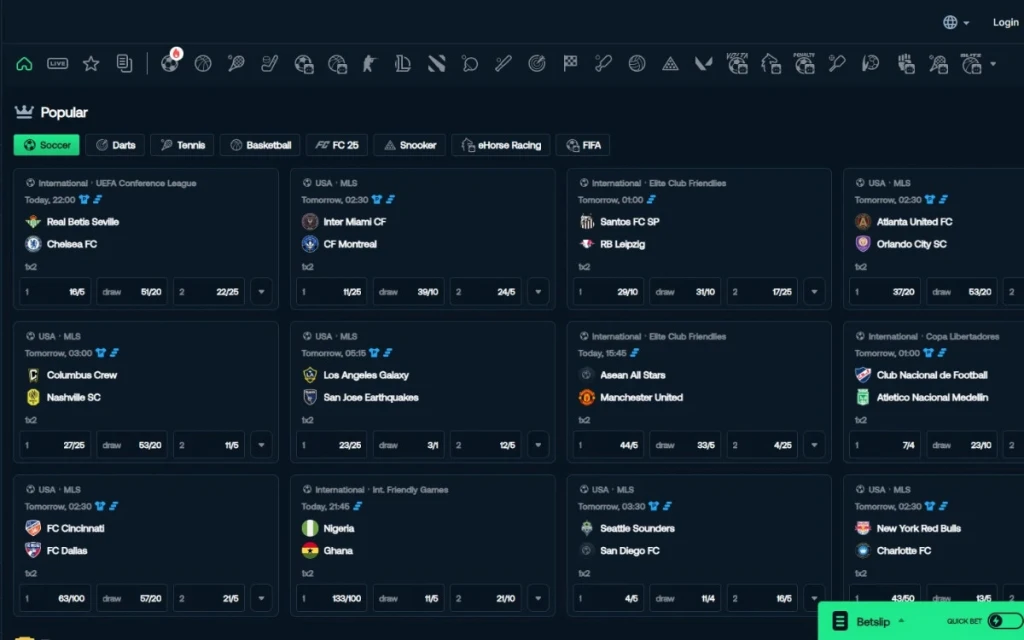Viewport: 1024px width, 640px height.
Task: Open the Counter-Strike esports icon
Action: (368, 63)
